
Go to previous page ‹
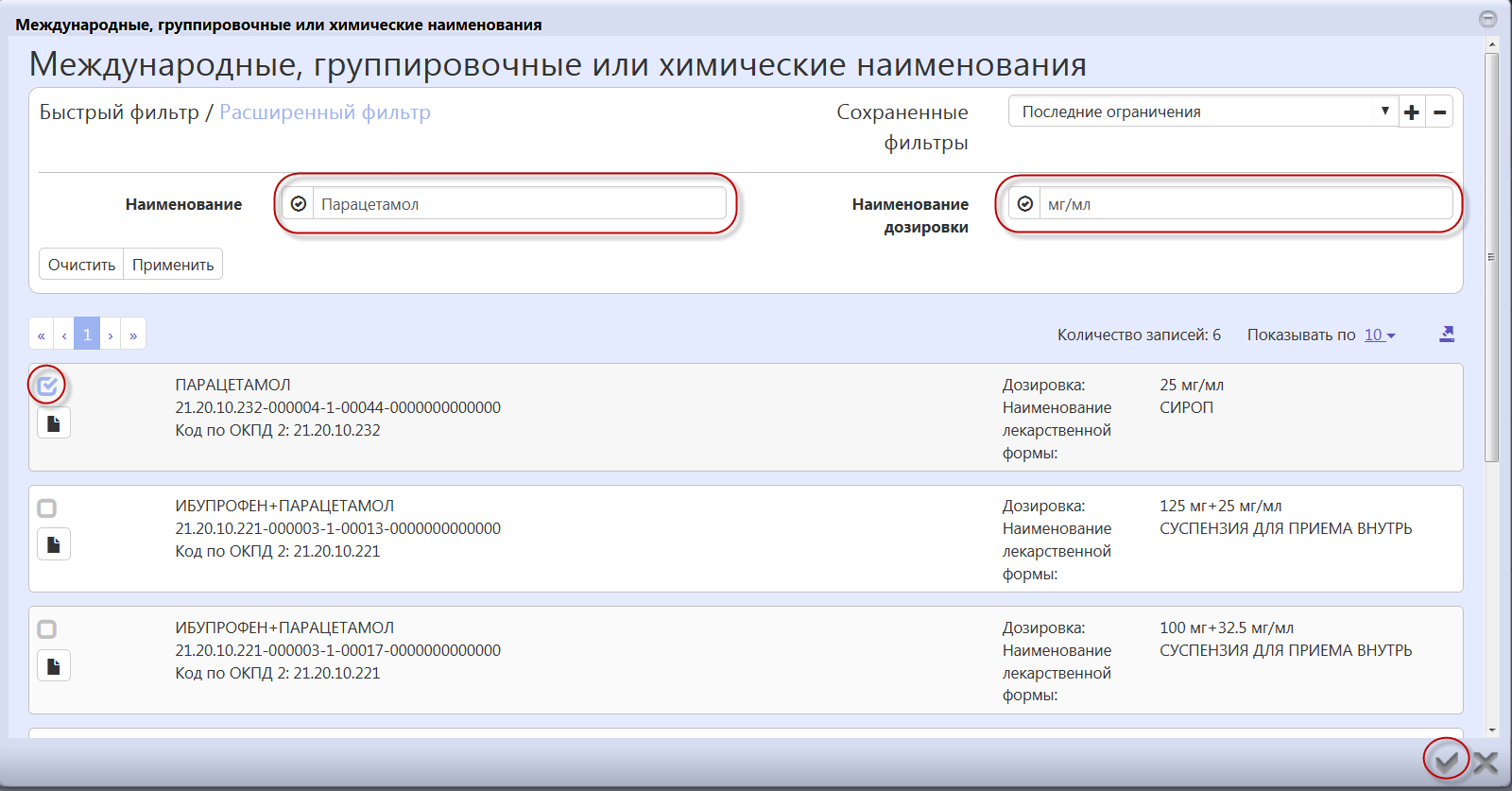[63, 335]
